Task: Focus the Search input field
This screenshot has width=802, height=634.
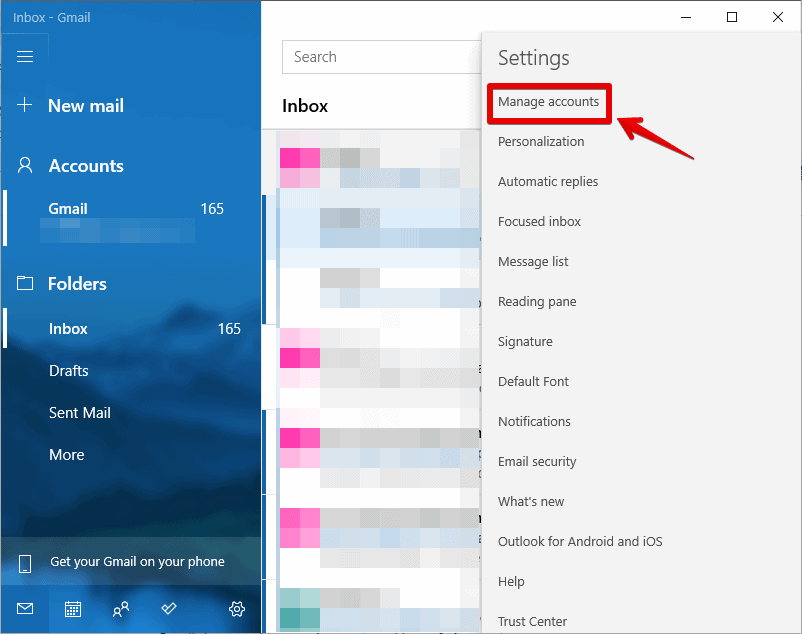Action: [381, 57]
